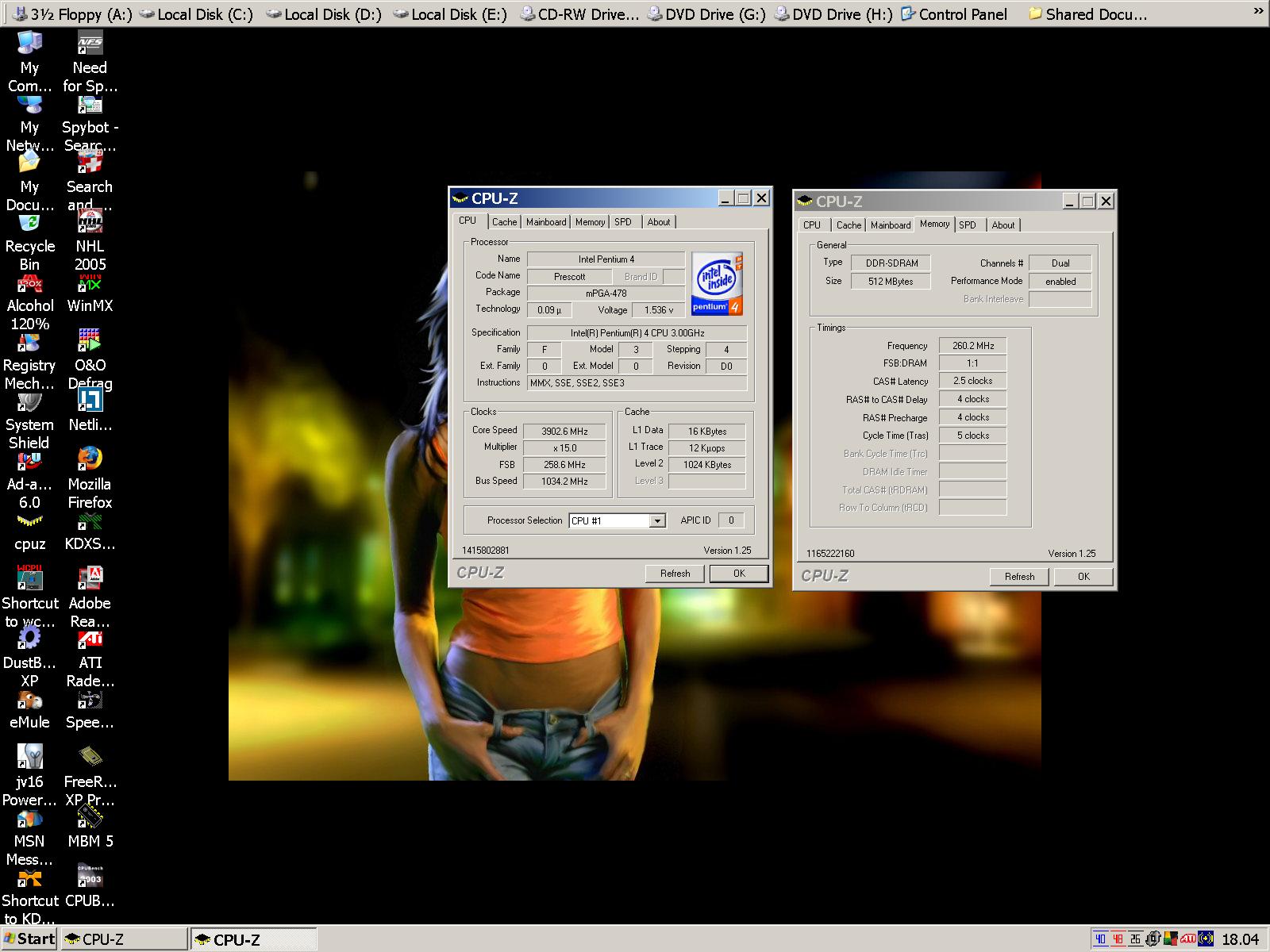Select Memory tab in left CPU-Z window
This screenshot has height=952, width=1270.
pyautogui.click(x=590, y=222)
